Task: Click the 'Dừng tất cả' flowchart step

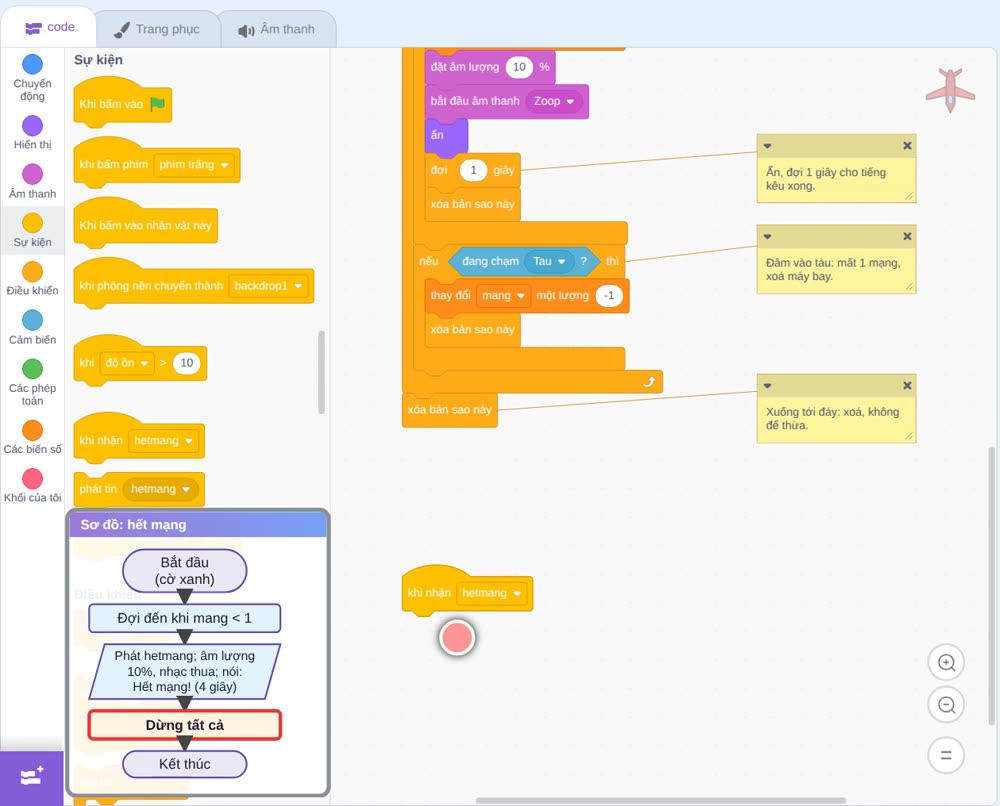Action: (184, 725)
